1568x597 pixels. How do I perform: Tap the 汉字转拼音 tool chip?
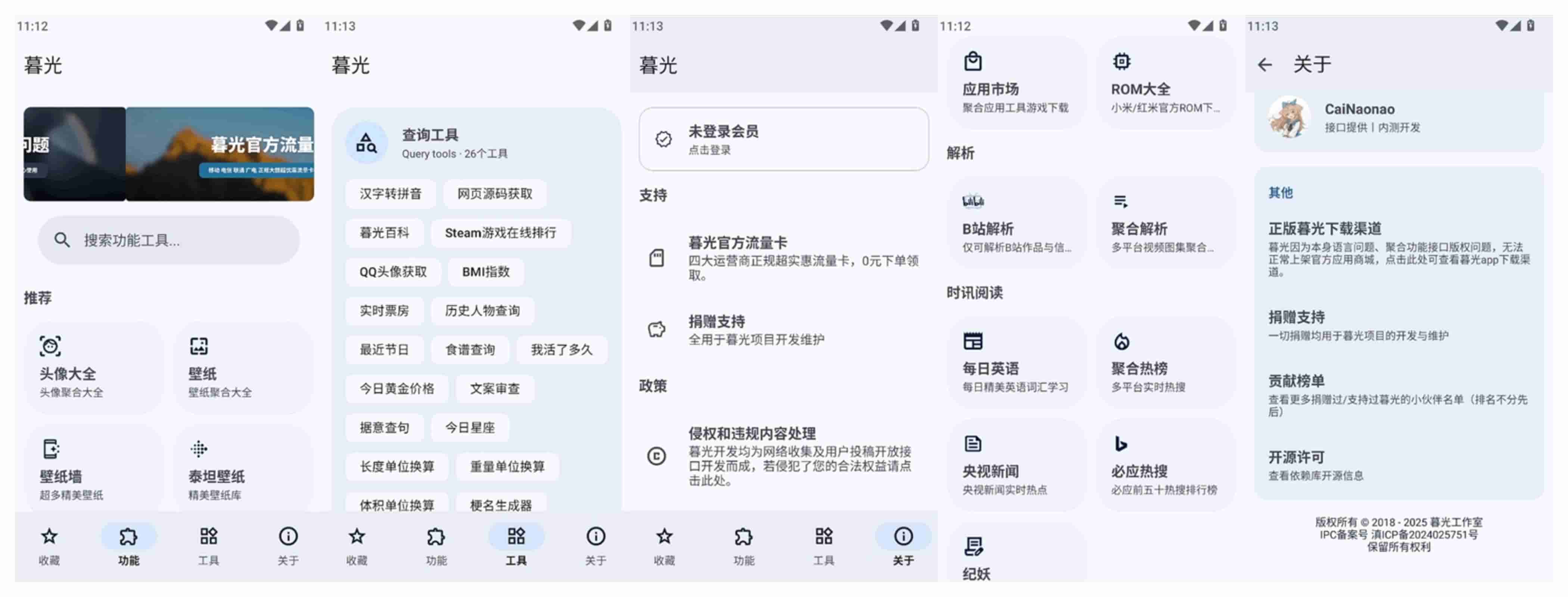[390, 194]
